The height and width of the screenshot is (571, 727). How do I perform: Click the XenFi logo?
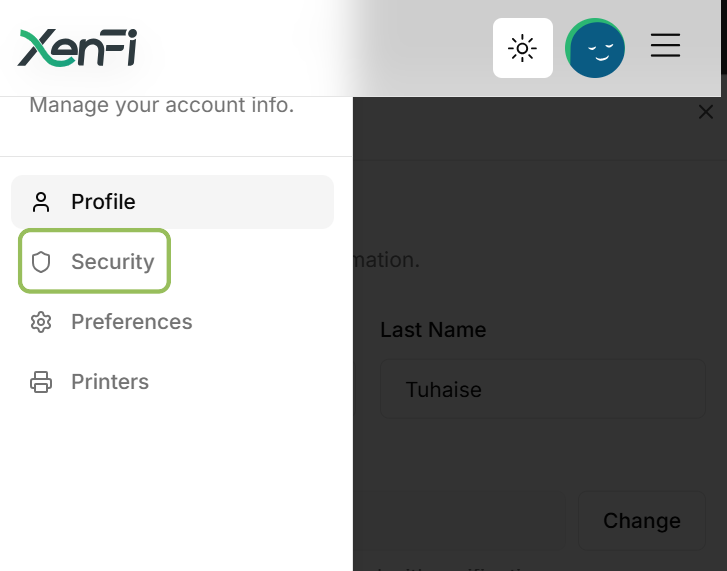click(77, 48)
